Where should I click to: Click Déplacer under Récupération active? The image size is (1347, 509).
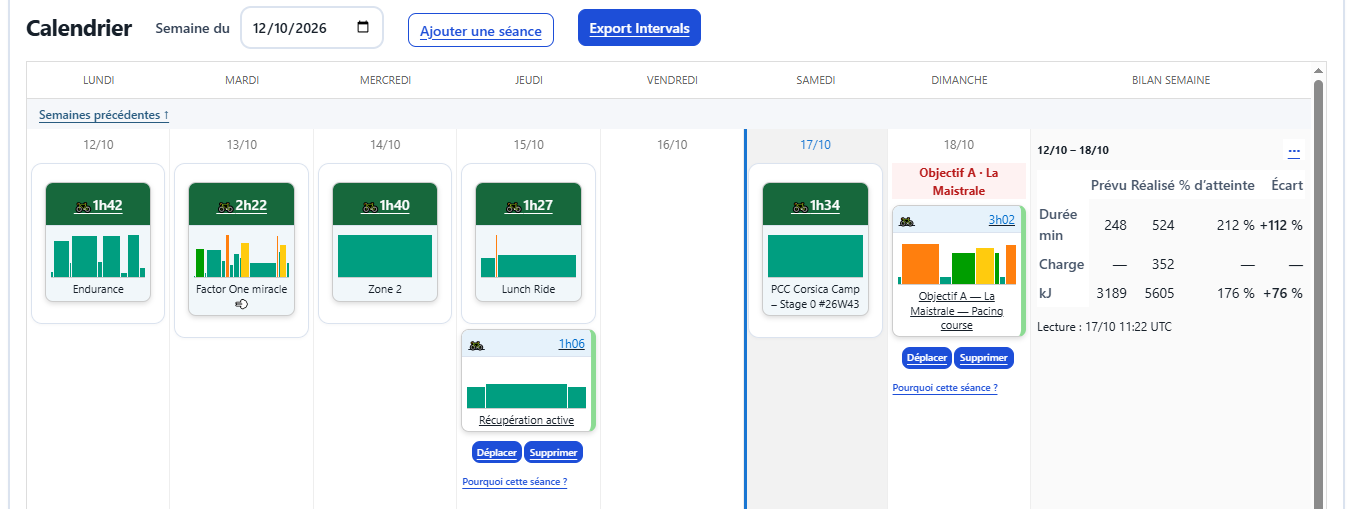coord(497,453)
